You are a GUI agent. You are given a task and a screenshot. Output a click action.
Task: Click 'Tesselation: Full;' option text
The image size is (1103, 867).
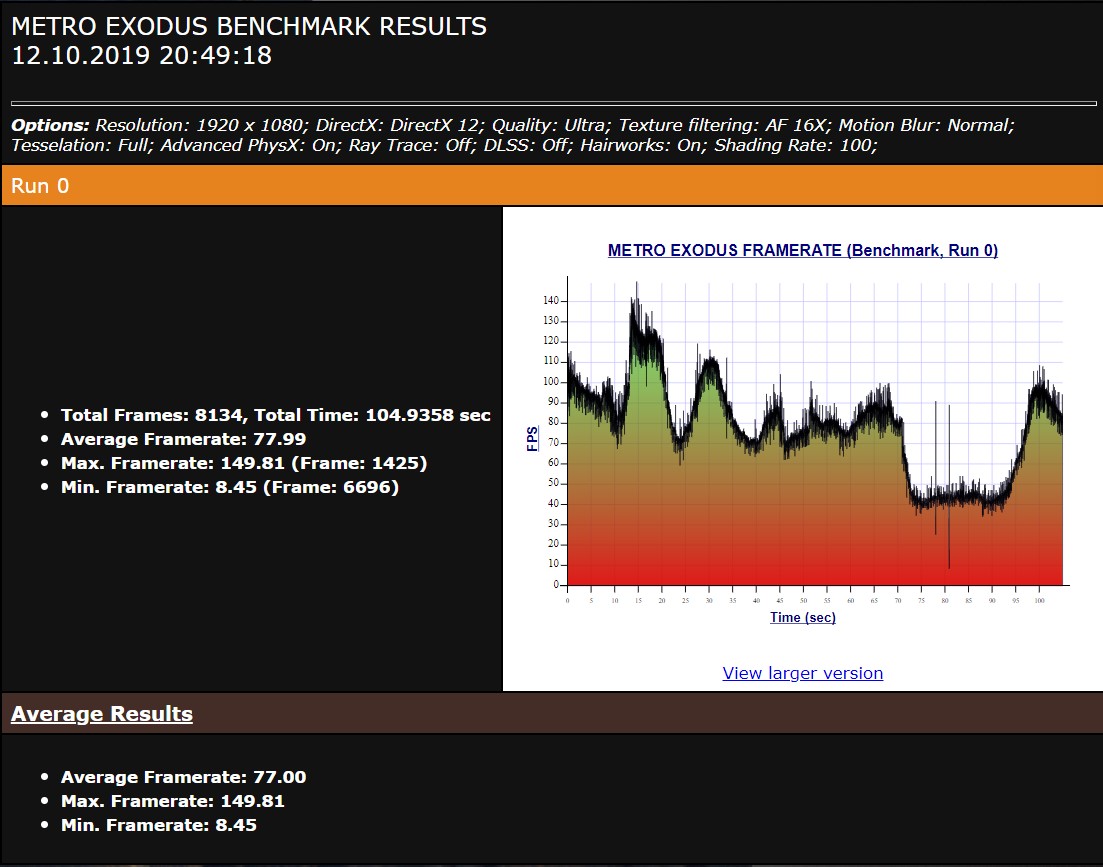click(x=83, y=145)
